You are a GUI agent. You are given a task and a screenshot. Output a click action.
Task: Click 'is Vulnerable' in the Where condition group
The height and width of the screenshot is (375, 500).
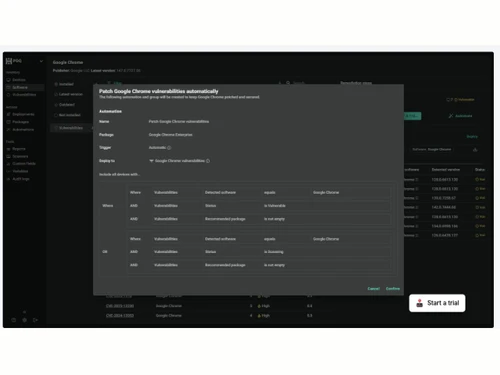point(275,206)
